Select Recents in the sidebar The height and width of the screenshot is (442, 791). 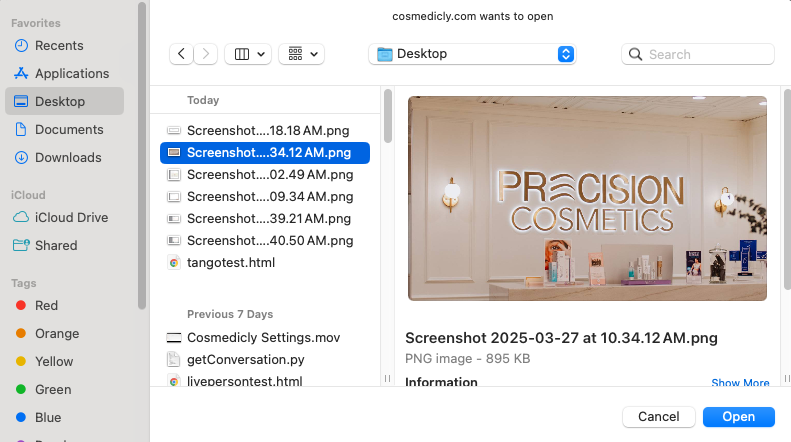point(65,45)
